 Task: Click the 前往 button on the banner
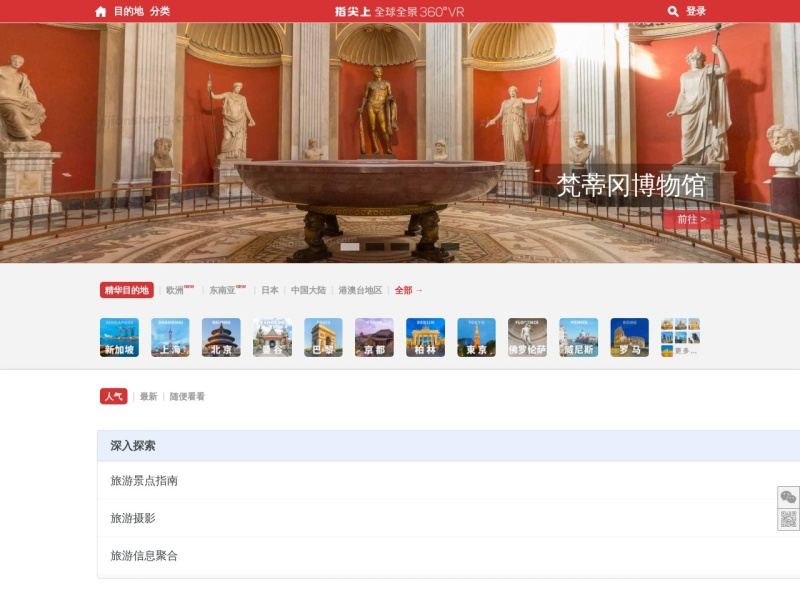pyautogui.click(x=692, y=219)
